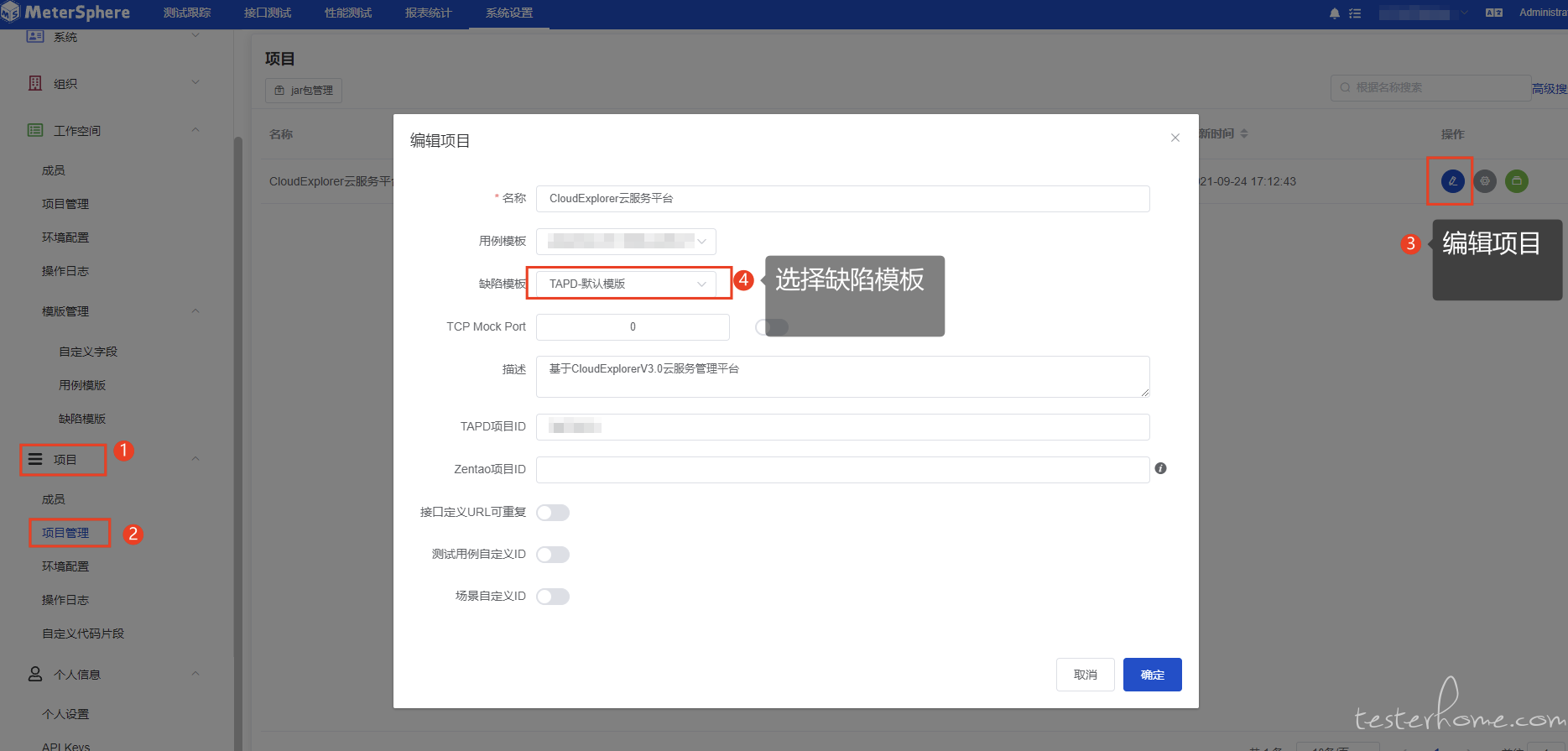Sort by update time column arrows

click(x=1244, y=133)
